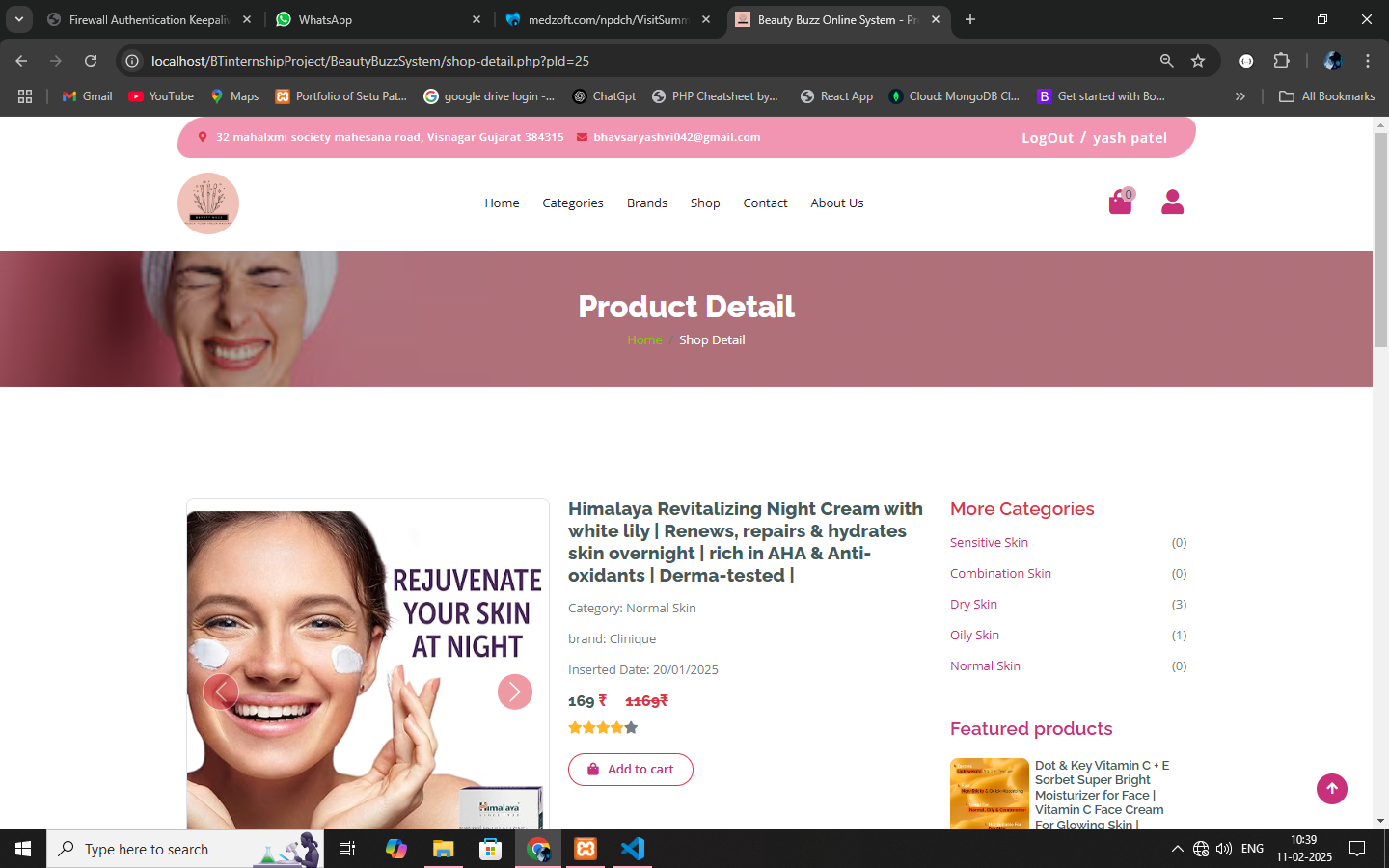Click the Beauty Buzz logo

[x=208, y=203]
